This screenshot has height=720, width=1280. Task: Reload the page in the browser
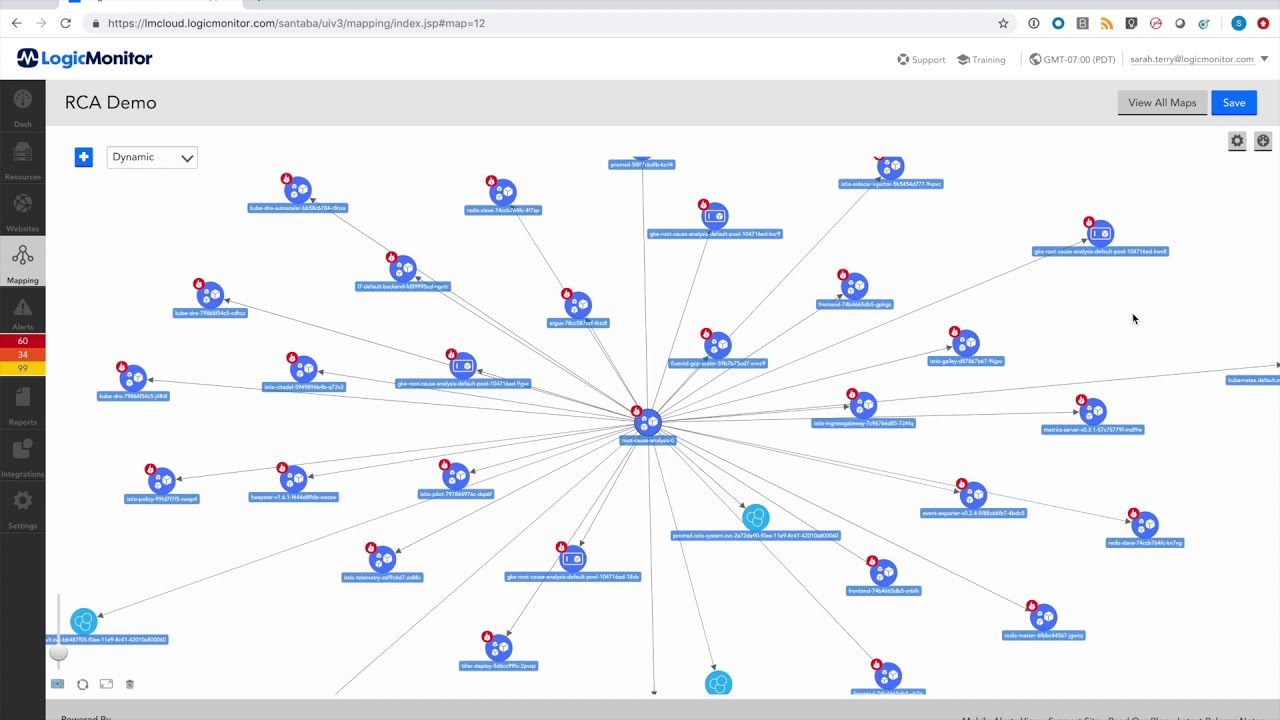pos(66,23)
